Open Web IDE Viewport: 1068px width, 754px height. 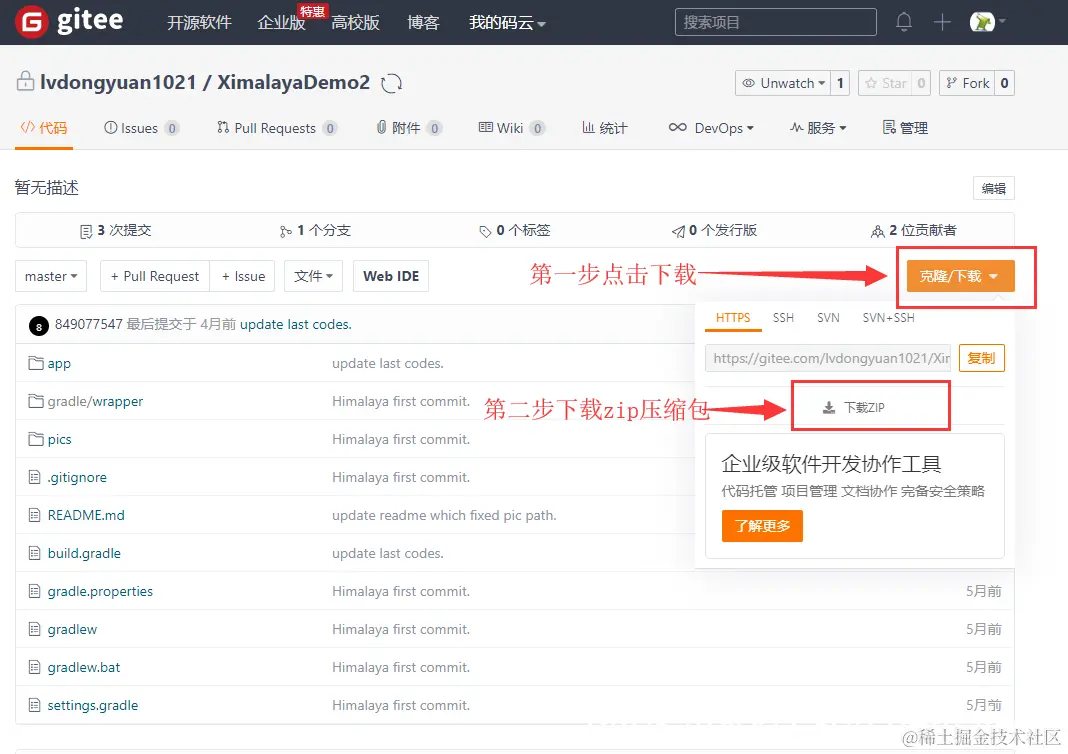[391, 276]
